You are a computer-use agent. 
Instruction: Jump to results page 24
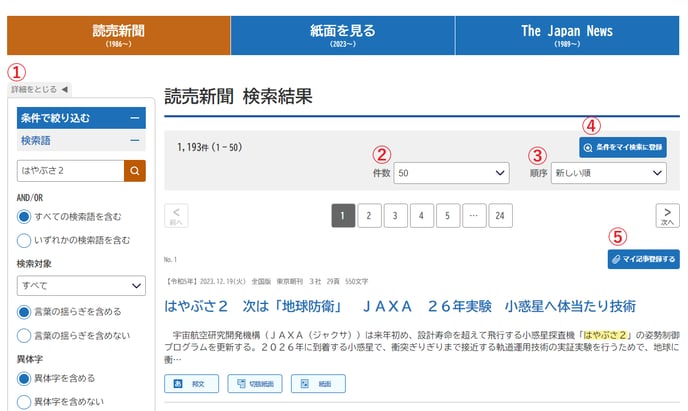pos(500,215)
